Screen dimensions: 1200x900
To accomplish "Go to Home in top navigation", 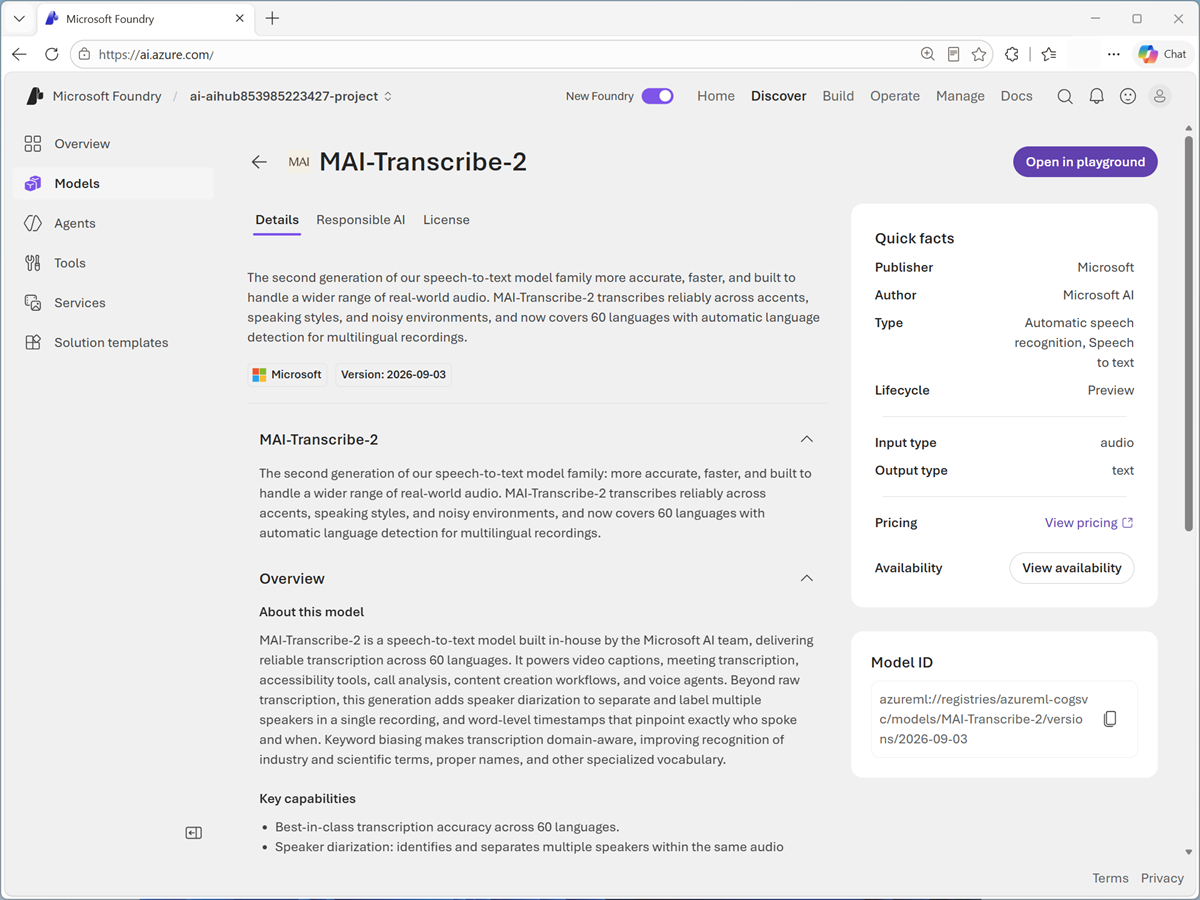I will (x=716, y=96).
